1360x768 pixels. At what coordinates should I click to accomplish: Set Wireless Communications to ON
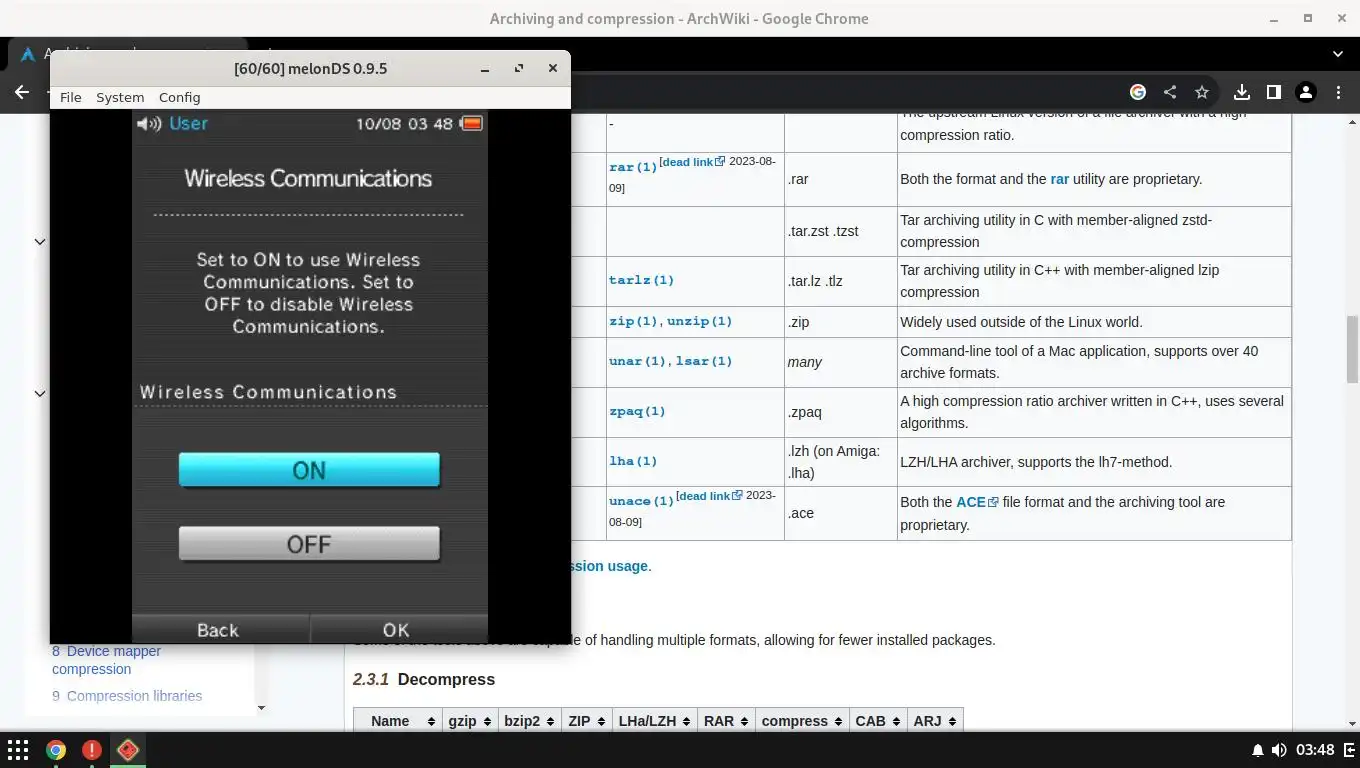click(309, 470)
